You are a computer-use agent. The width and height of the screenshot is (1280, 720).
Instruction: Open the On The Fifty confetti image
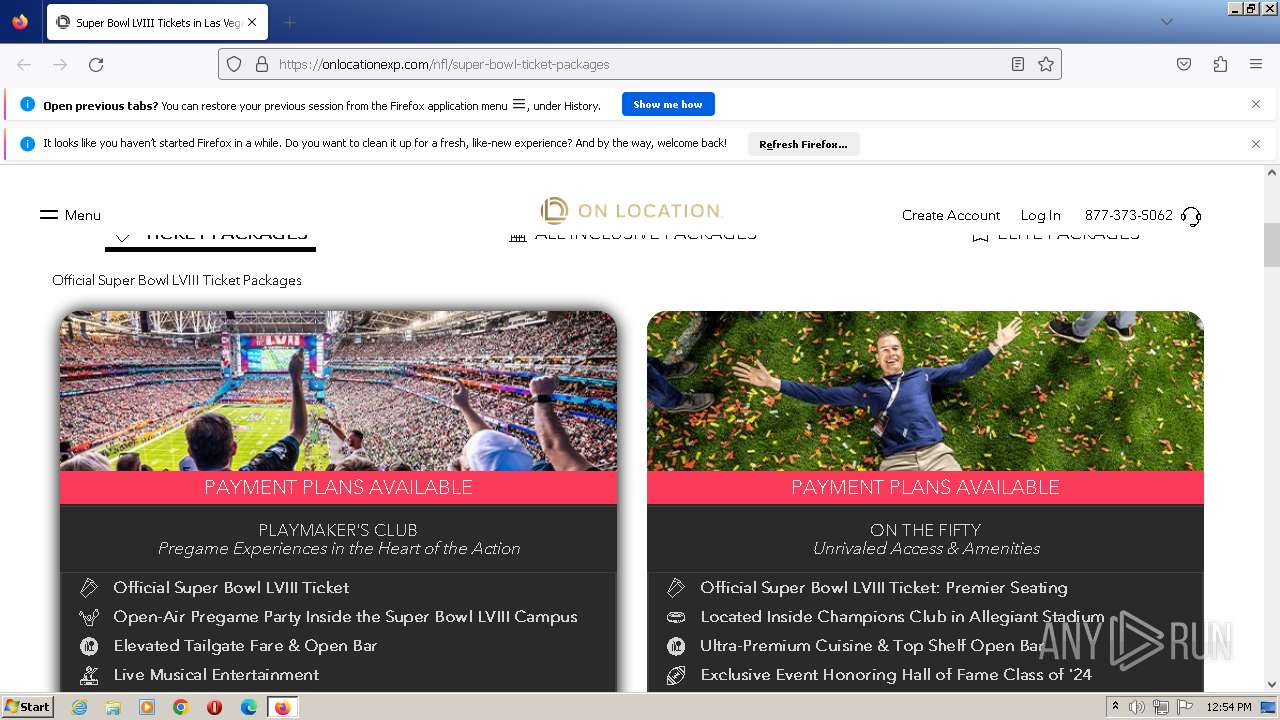tap(925, 391)
